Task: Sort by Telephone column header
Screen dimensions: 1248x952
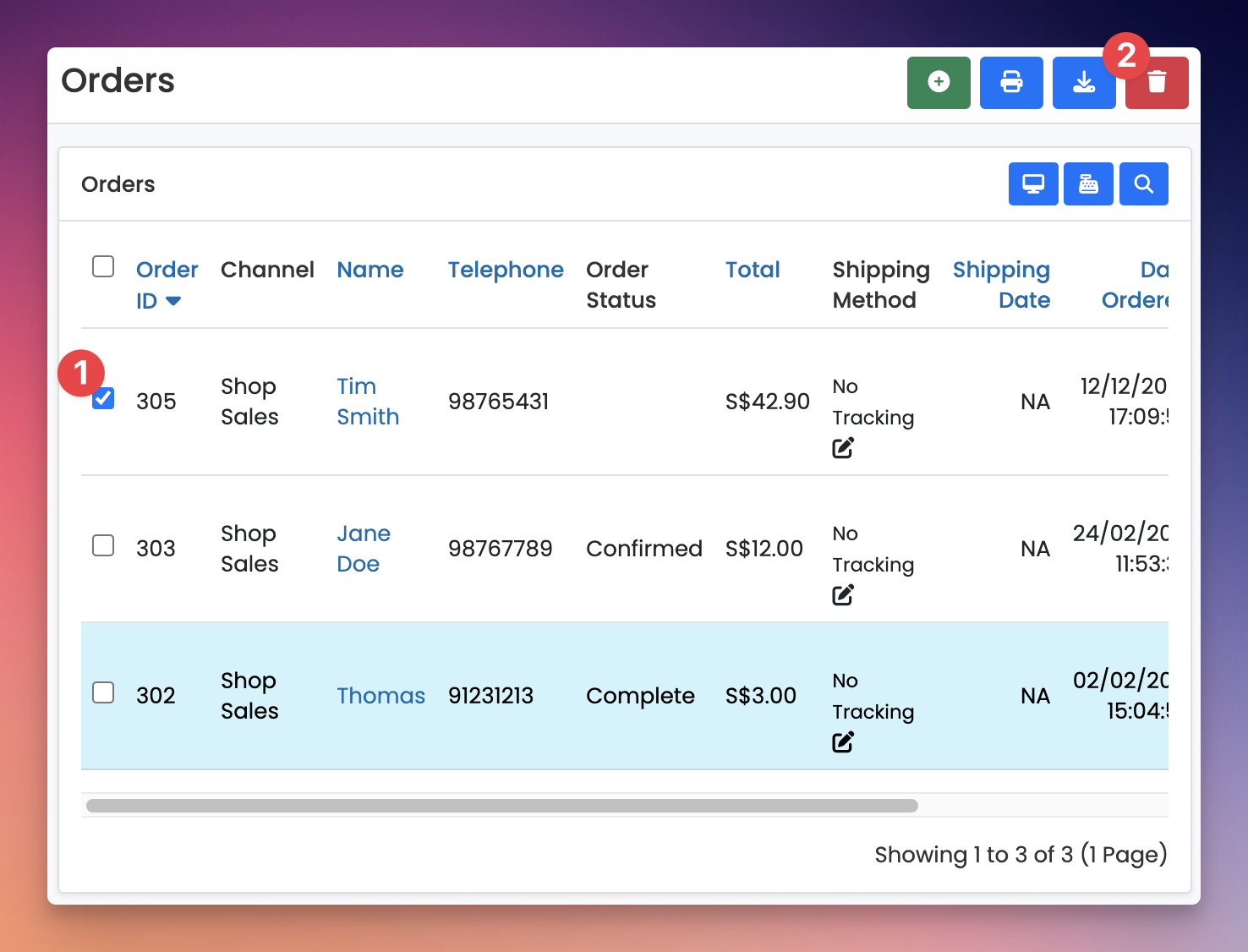Action: pos(506,270)
